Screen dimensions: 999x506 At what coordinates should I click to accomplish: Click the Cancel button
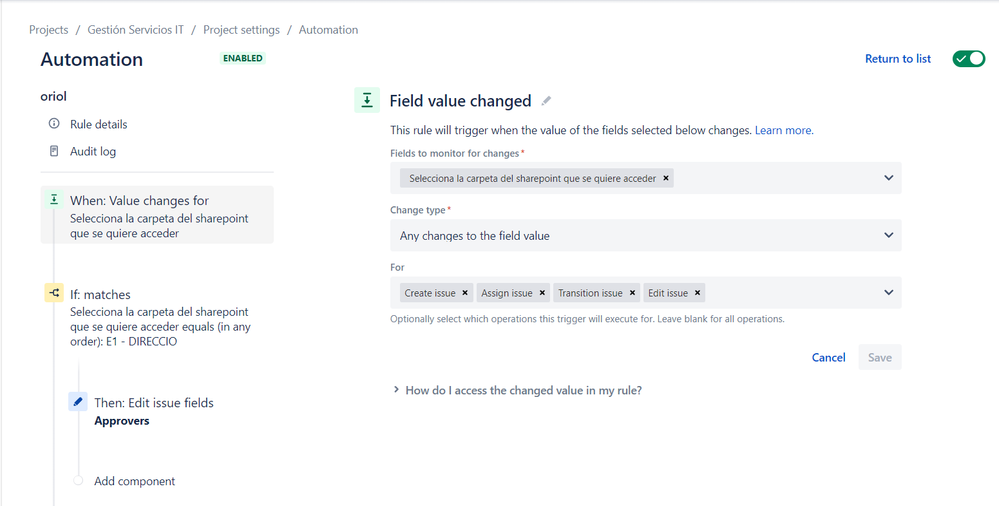point(828,358)
